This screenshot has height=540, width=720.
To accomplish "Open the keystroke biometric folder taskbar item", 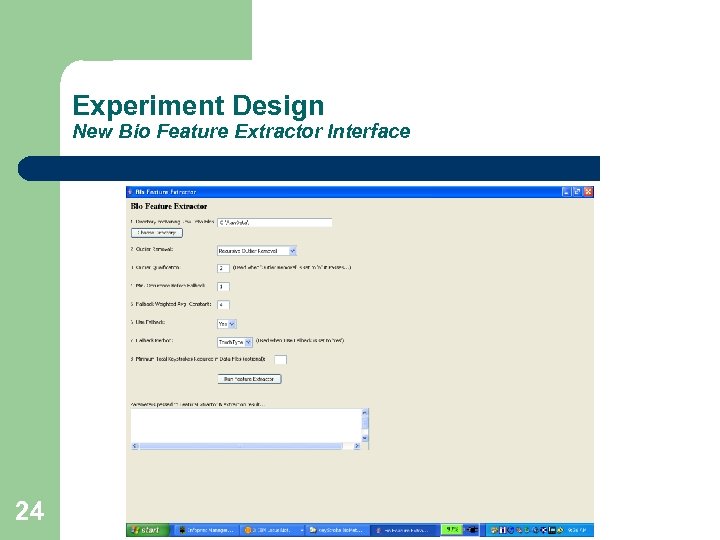I will 337,530.
